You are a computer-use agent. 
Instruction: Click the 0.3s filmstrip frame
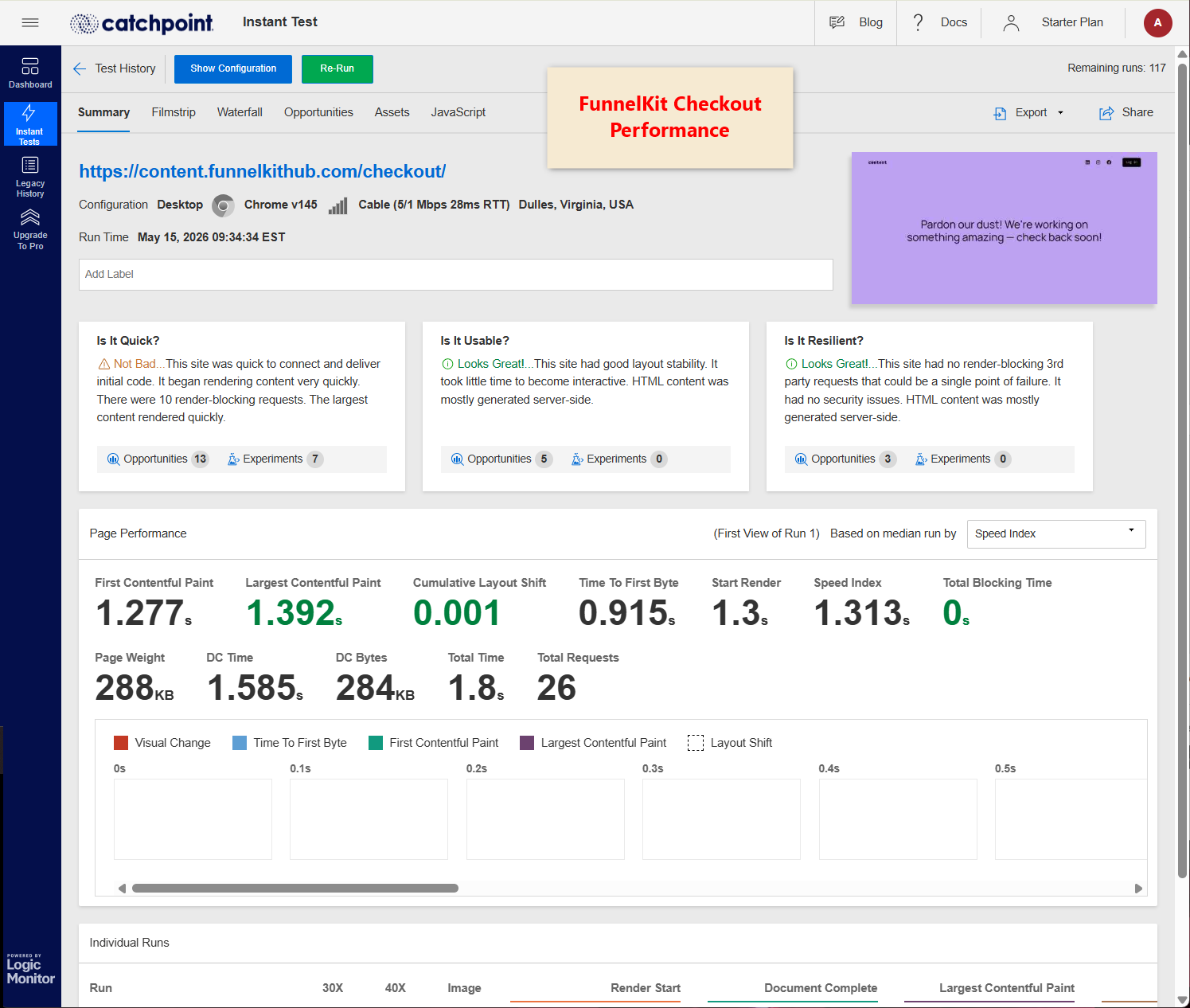721,819
